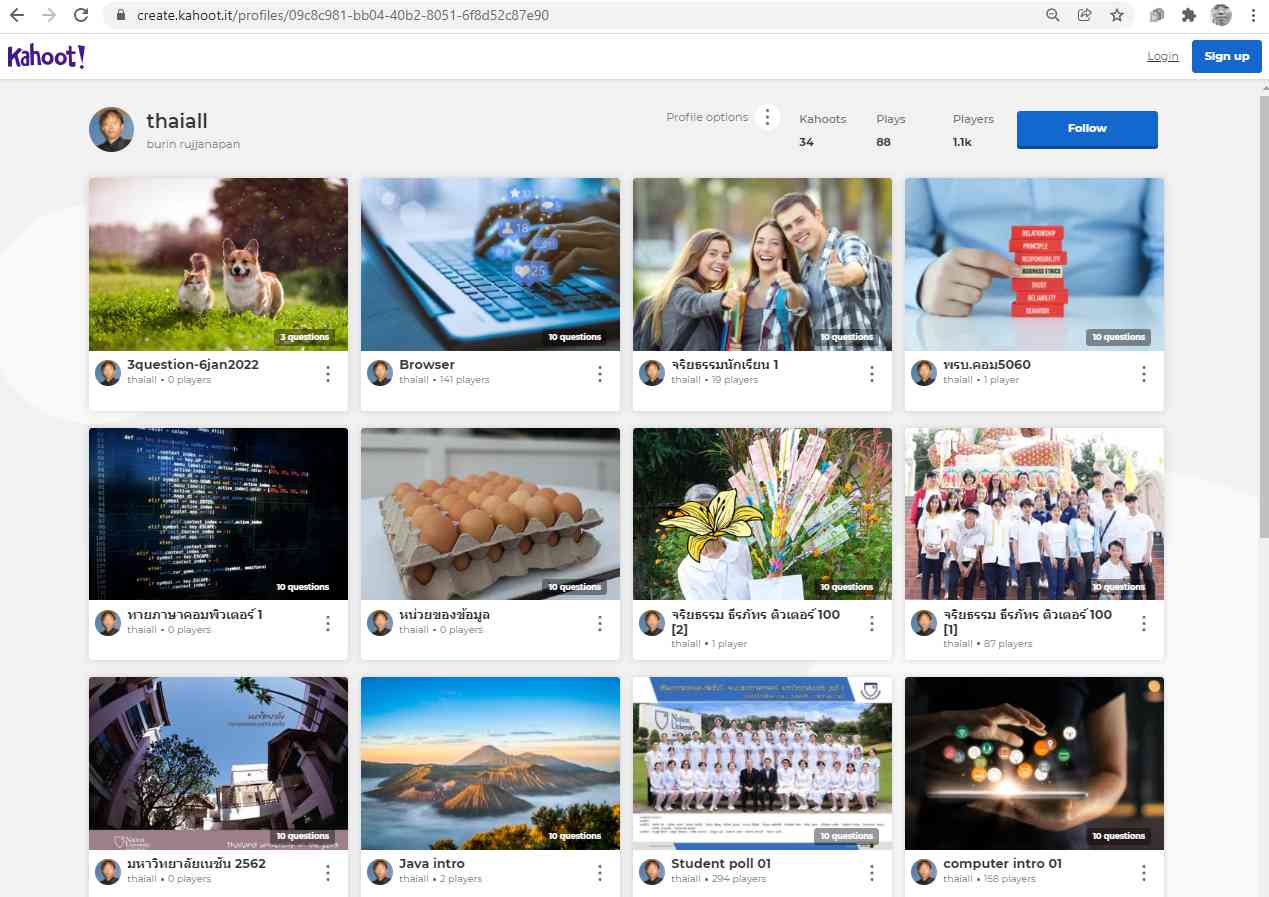Go back with browser back arrow
1269x897 pixels.
click(x=17, y=15)
